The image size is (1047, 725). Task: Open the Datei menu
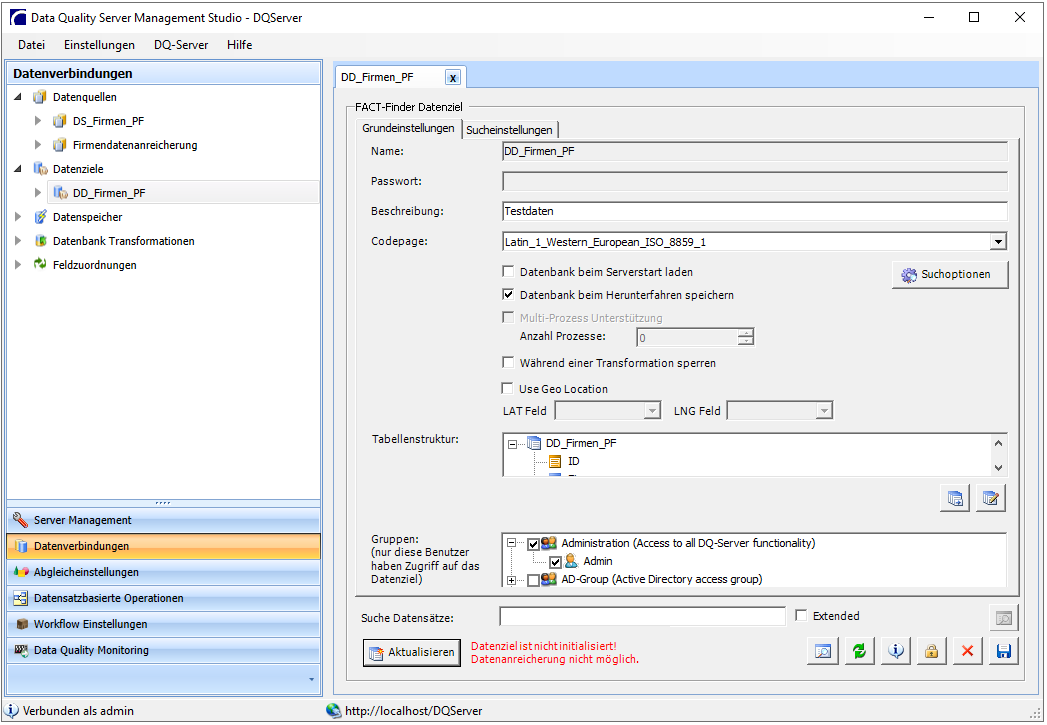[x=31, y=45]
